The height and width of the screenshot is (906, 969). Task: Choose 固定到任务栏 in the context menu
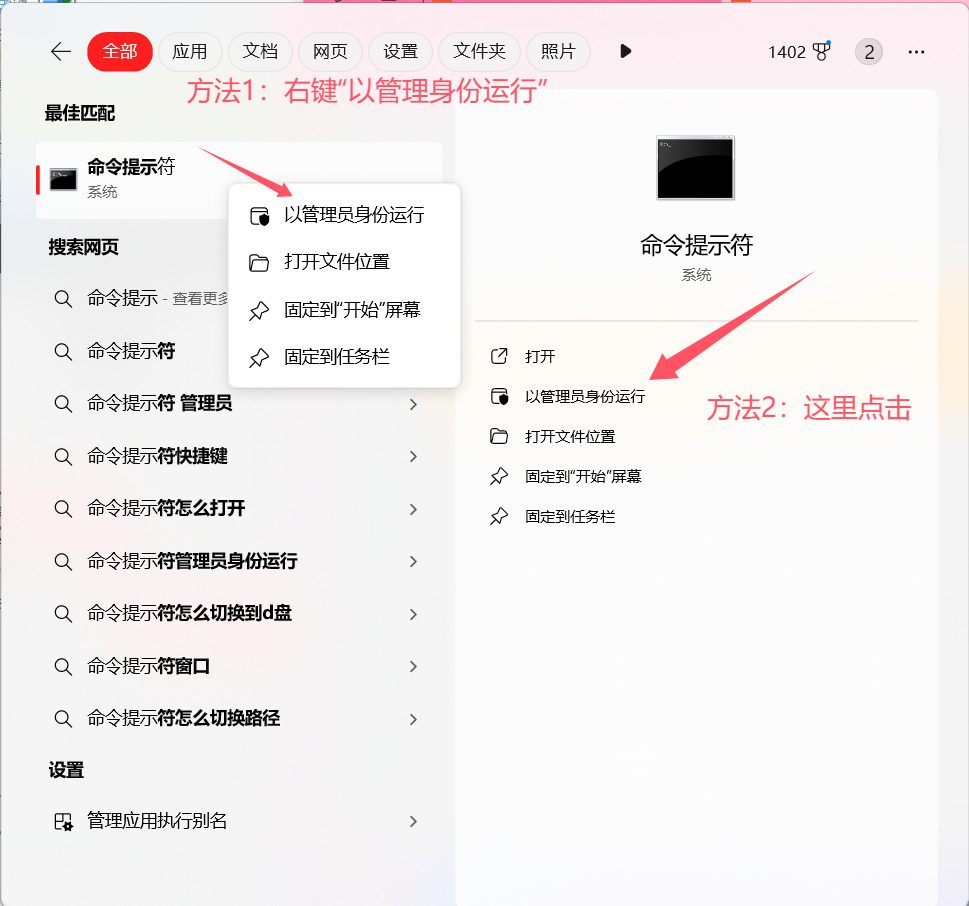click(344, 357)
